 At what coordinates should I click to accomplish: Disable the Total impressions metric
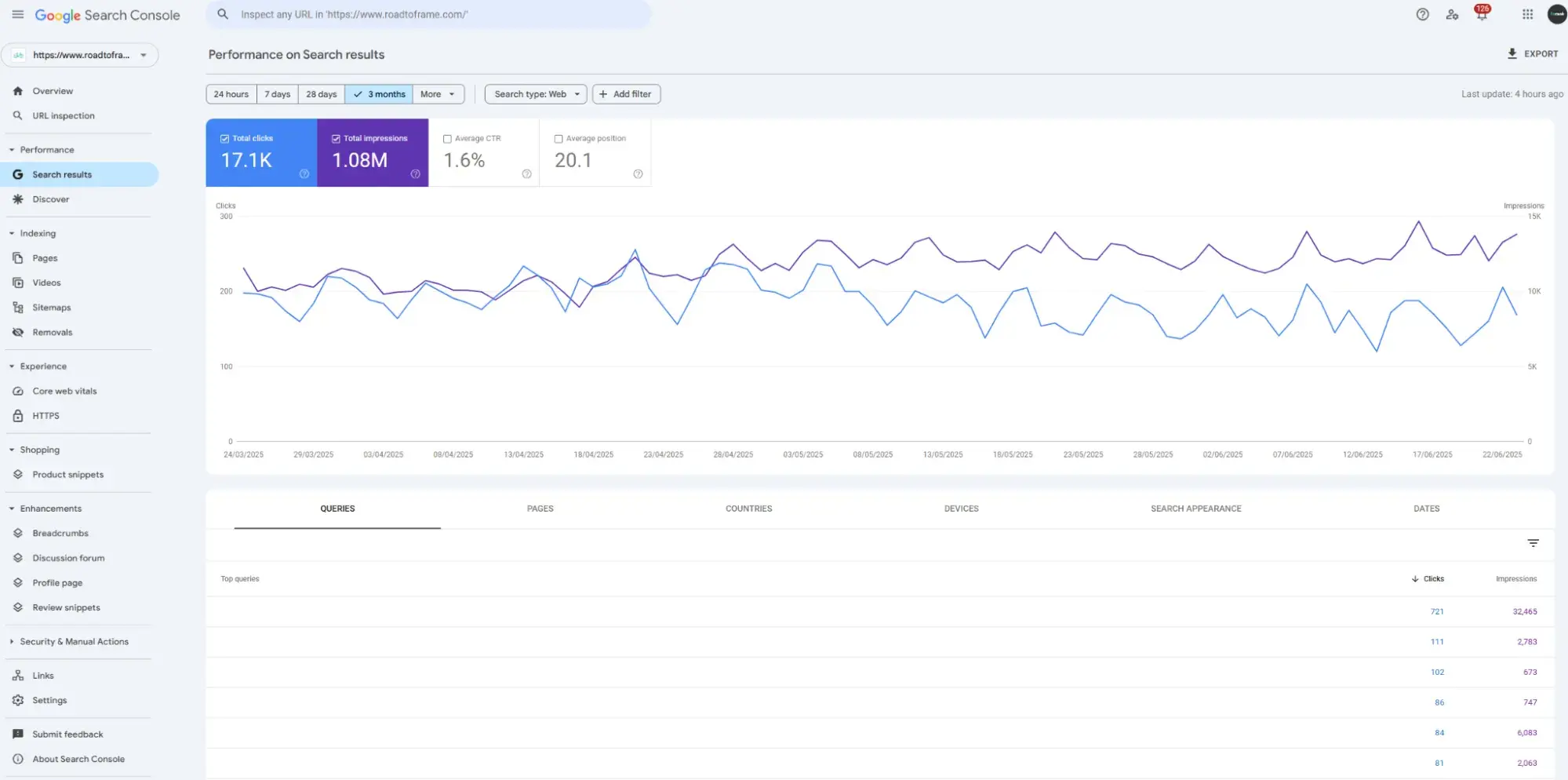(334, 138)
